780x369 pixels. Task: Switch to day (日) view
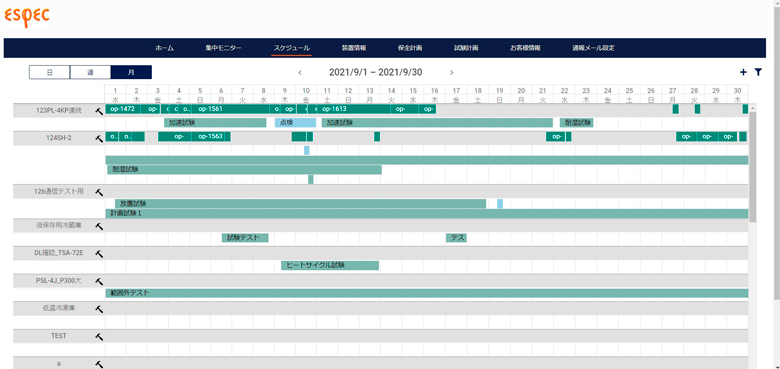pos(50,72)
